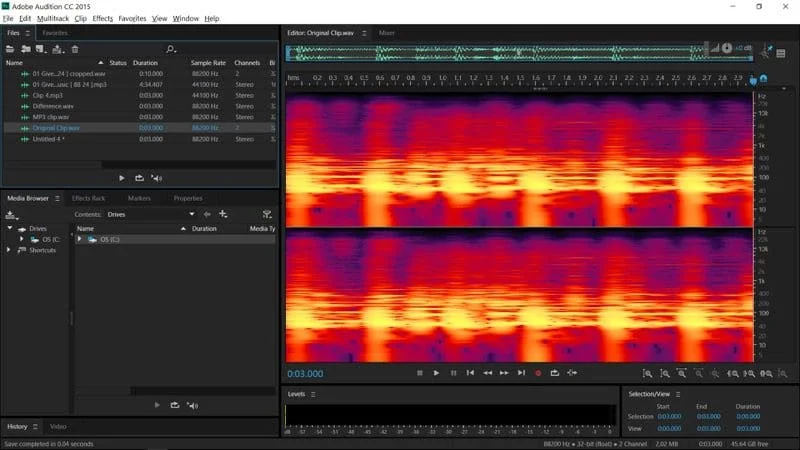Click Zoom In Time icon
Image resolution: width=800 pixels, height=450 pixels.
coord(682,373)
